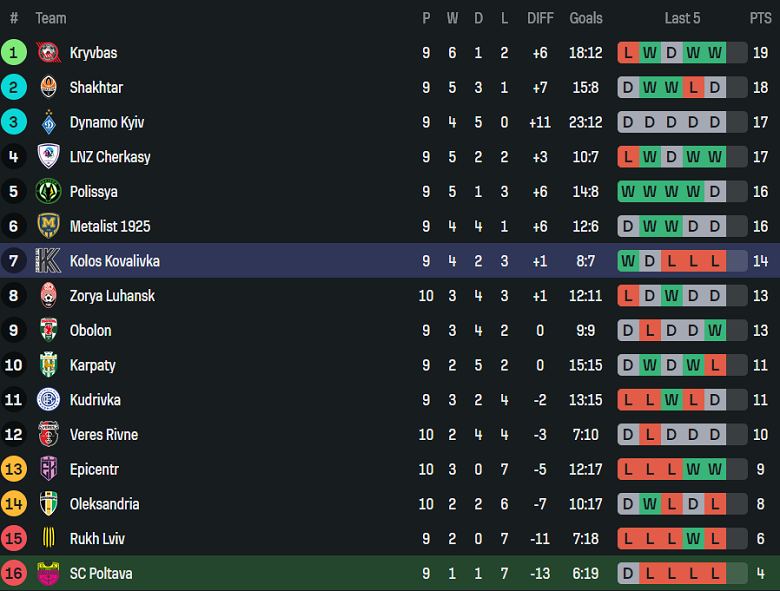This screenshot has height=591, width=780.
Task: Open the LNZ Cherkasy team link
Action: coord(110,157)
